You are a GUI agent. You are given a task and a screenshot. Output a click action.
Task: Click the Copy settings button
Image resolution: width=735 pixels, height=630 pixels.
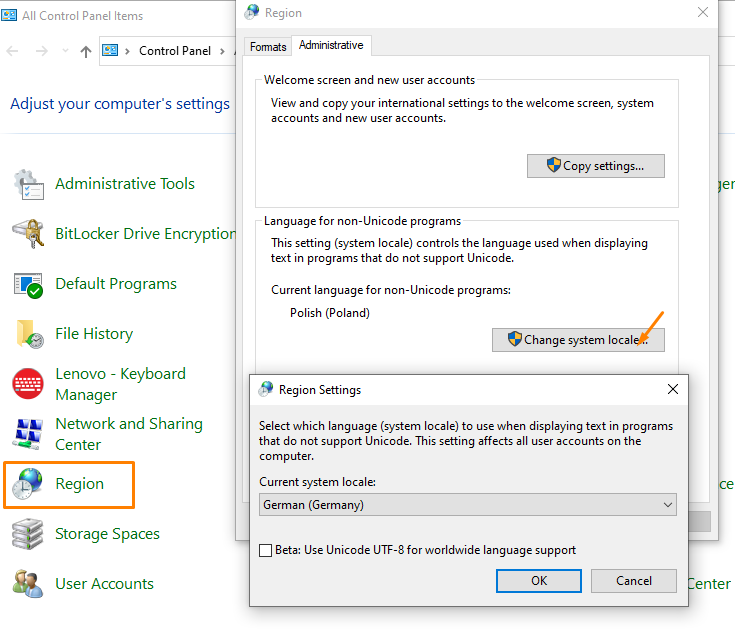click(x=595, y=166)
